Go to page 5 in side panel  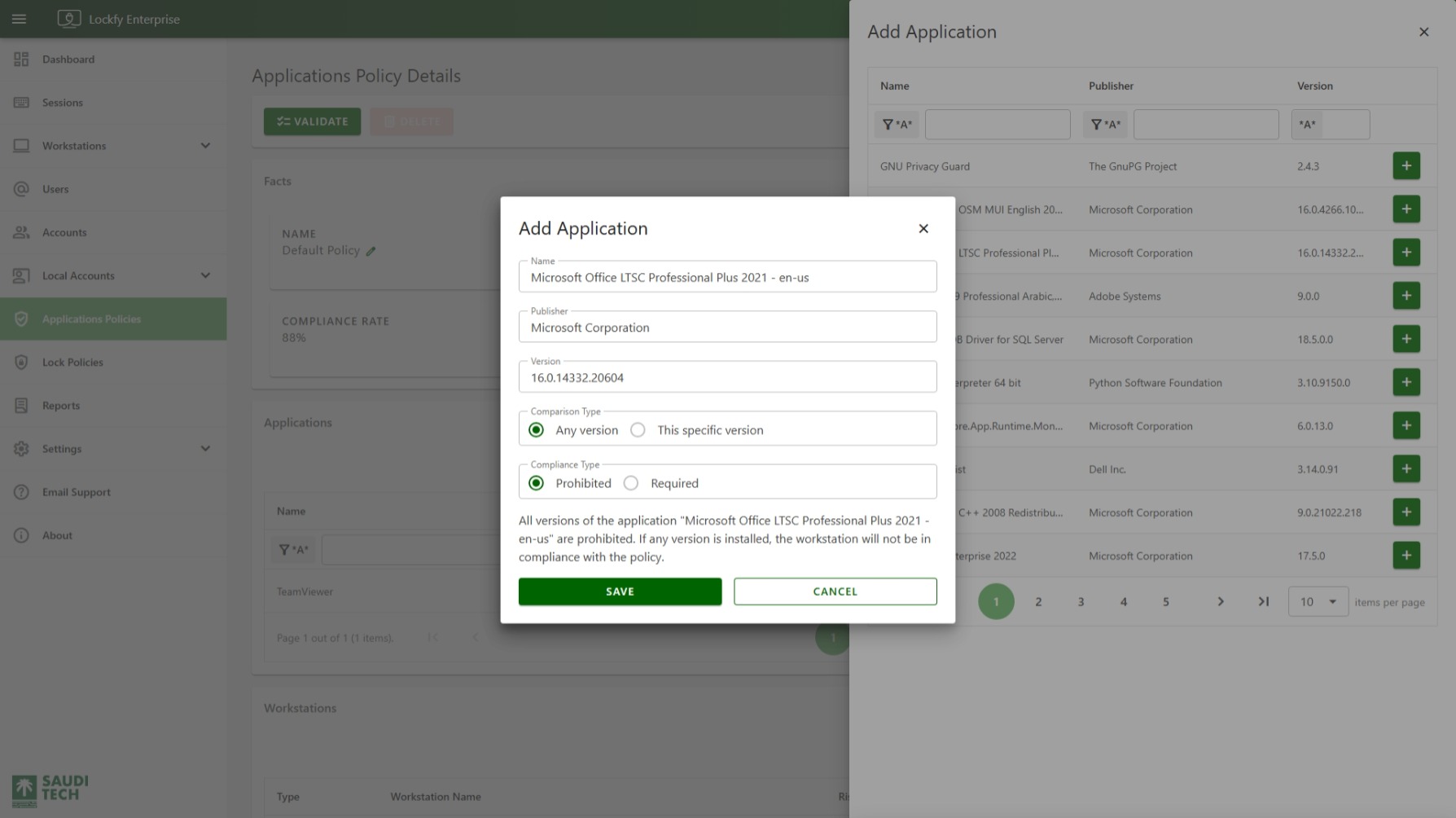click(x=1165, y=602)
